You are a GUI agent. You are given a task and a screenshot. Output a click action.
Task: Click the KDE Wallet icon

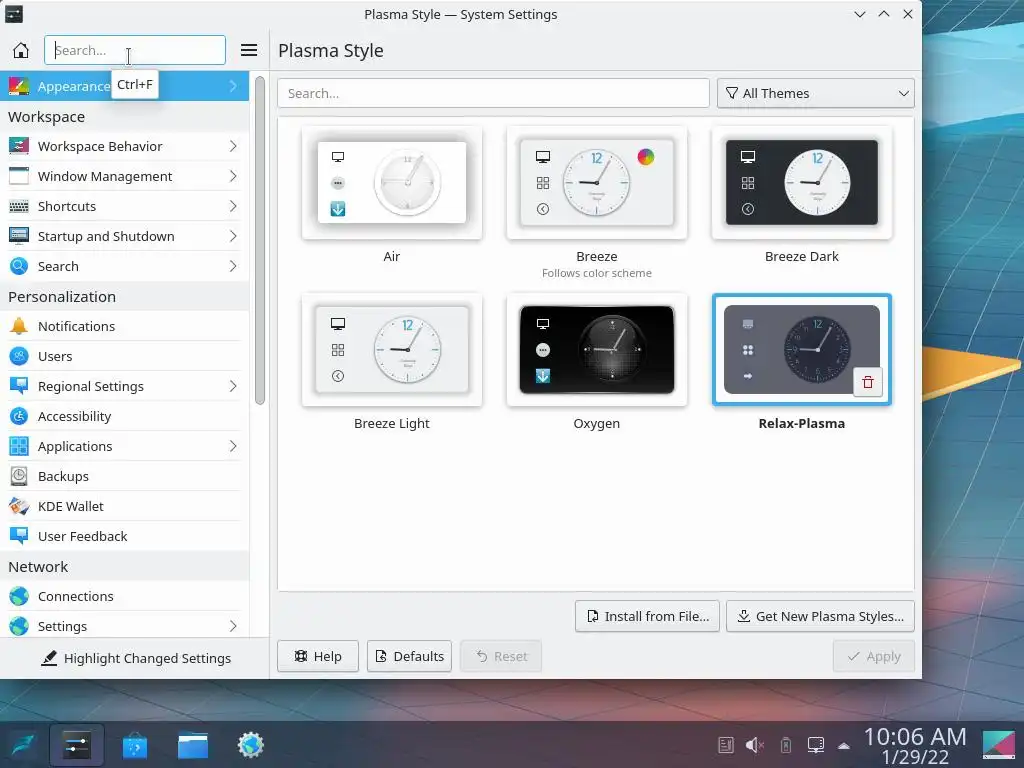point(19,506)
